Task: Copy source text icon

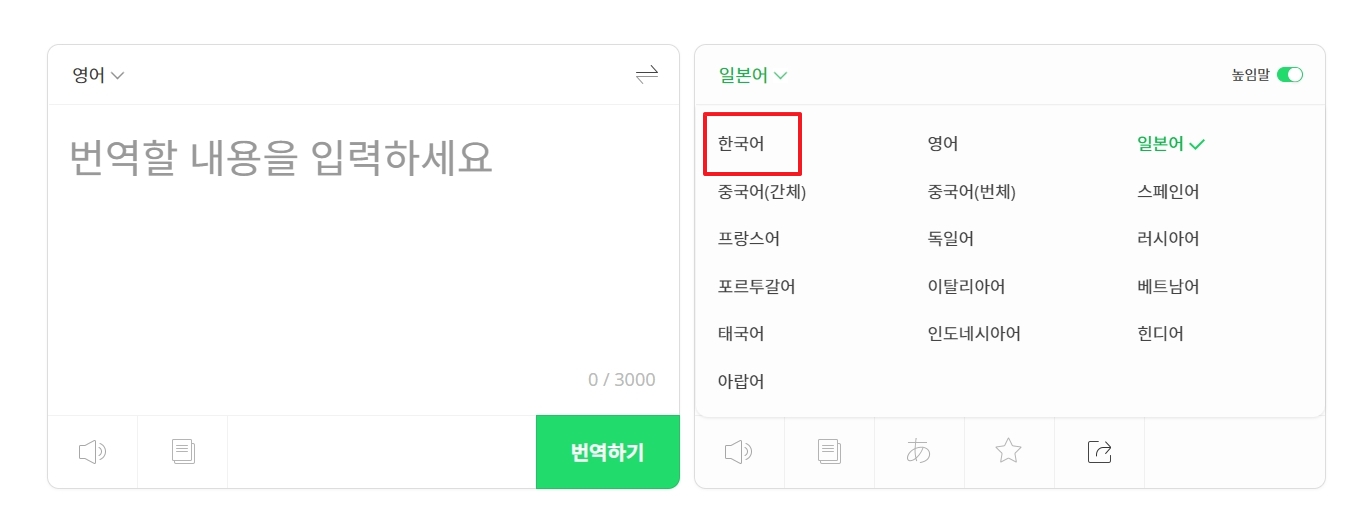Action: (x=183, y=452)
